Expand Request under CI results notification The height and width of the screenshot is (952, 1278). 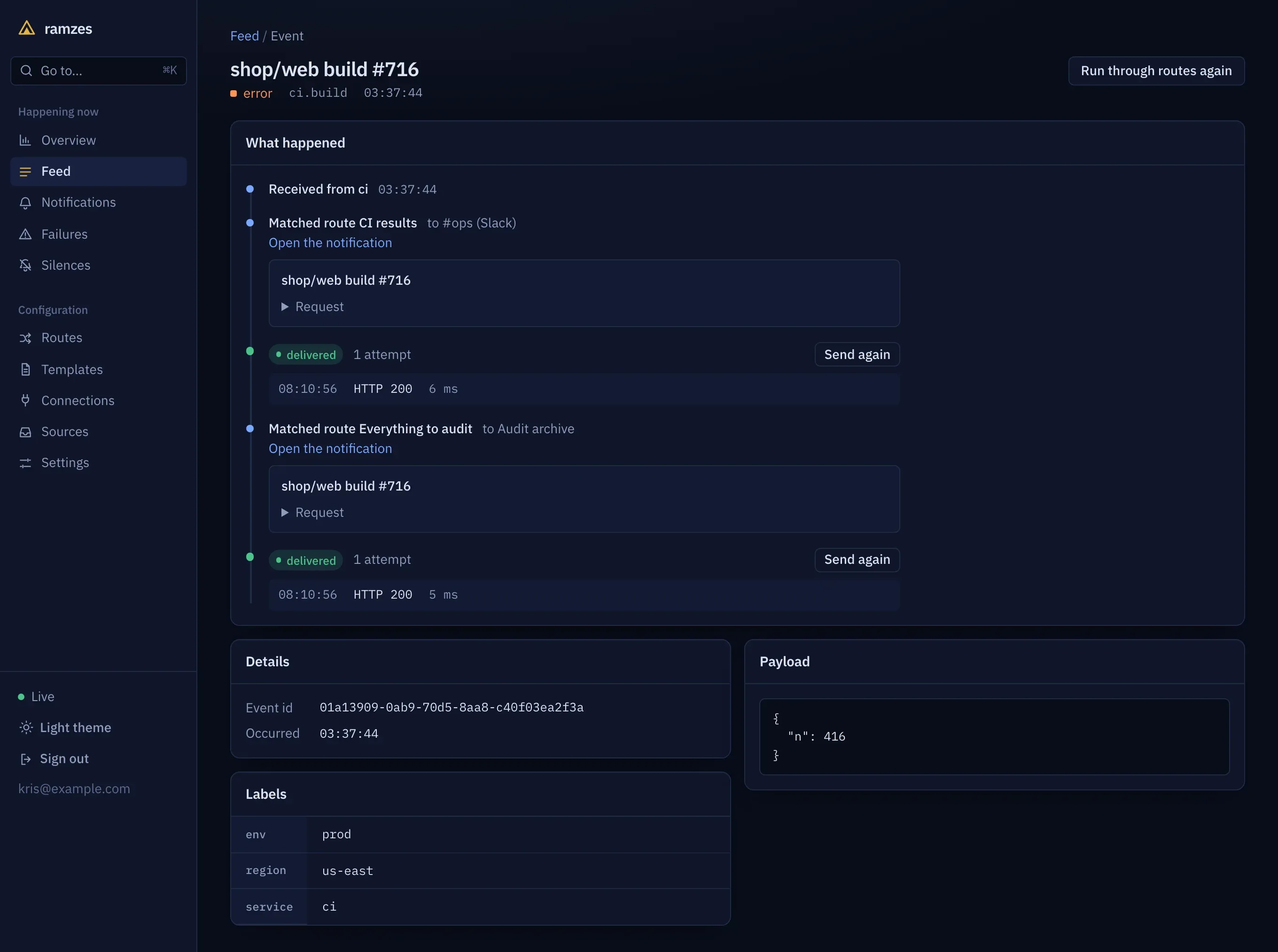(x=312, y=306)
